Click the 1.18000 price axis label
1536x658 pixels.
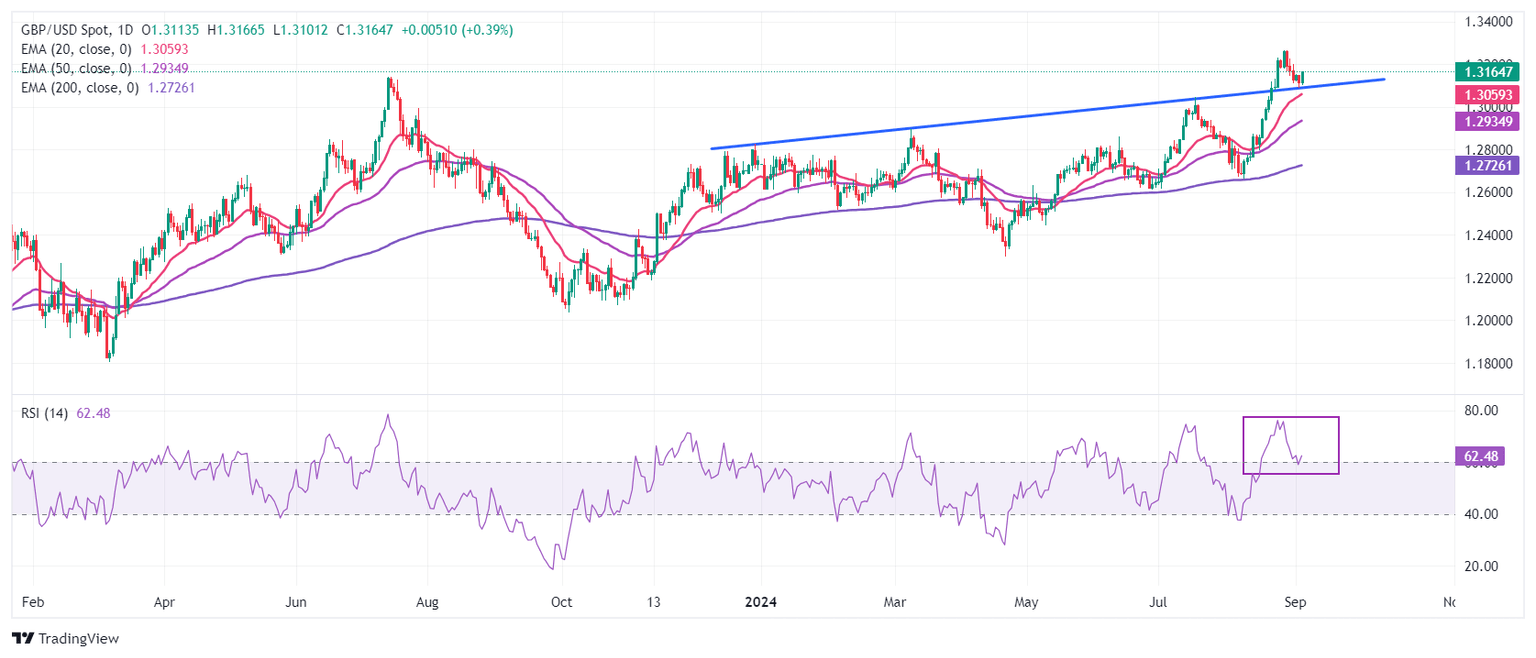pyautogui.click(x=1487, y=364)
